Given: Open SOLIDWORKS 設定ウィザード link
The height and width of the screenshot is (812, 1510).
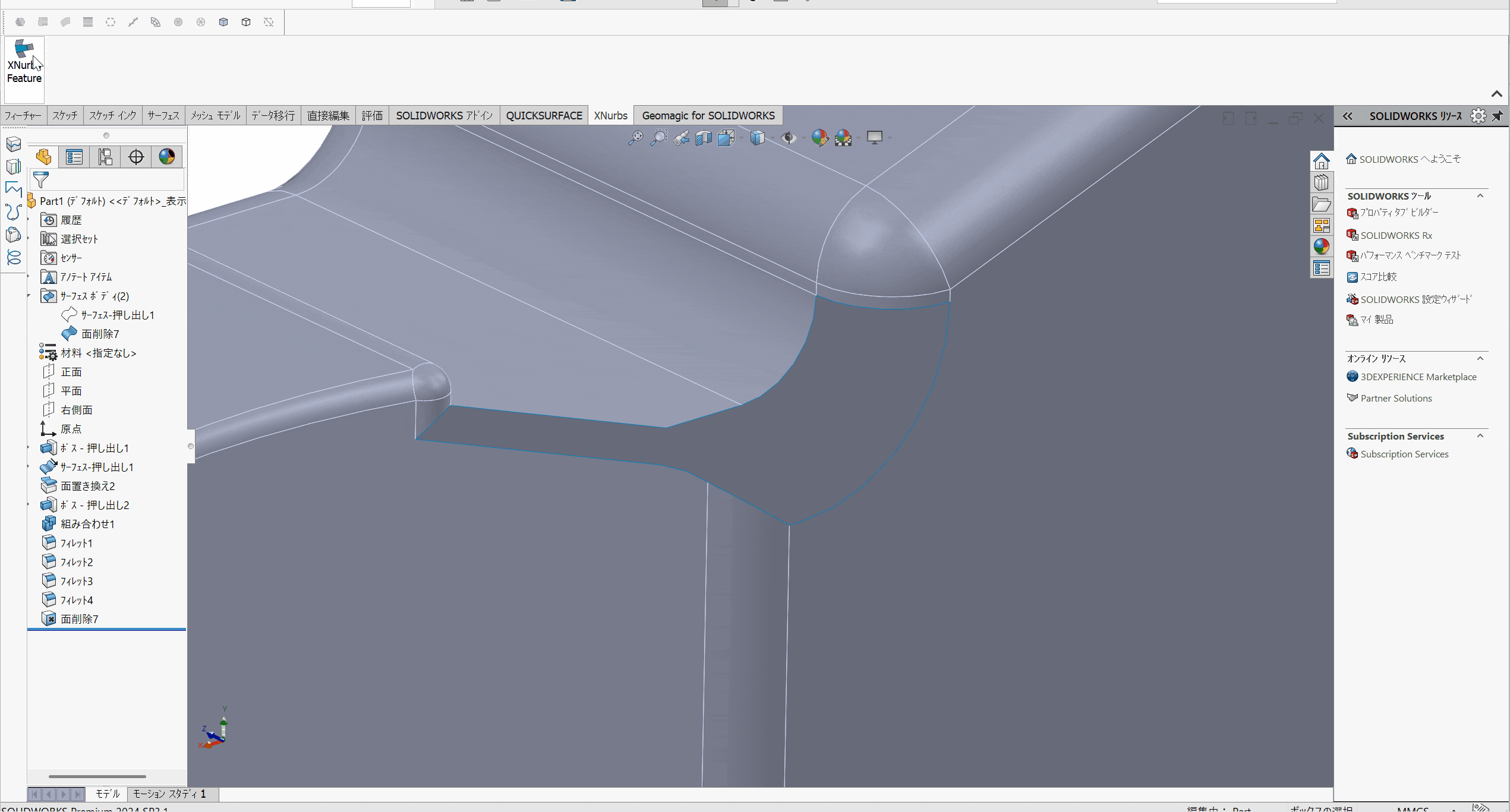Looking at the screenshot, I should [x=1416, y=300].
